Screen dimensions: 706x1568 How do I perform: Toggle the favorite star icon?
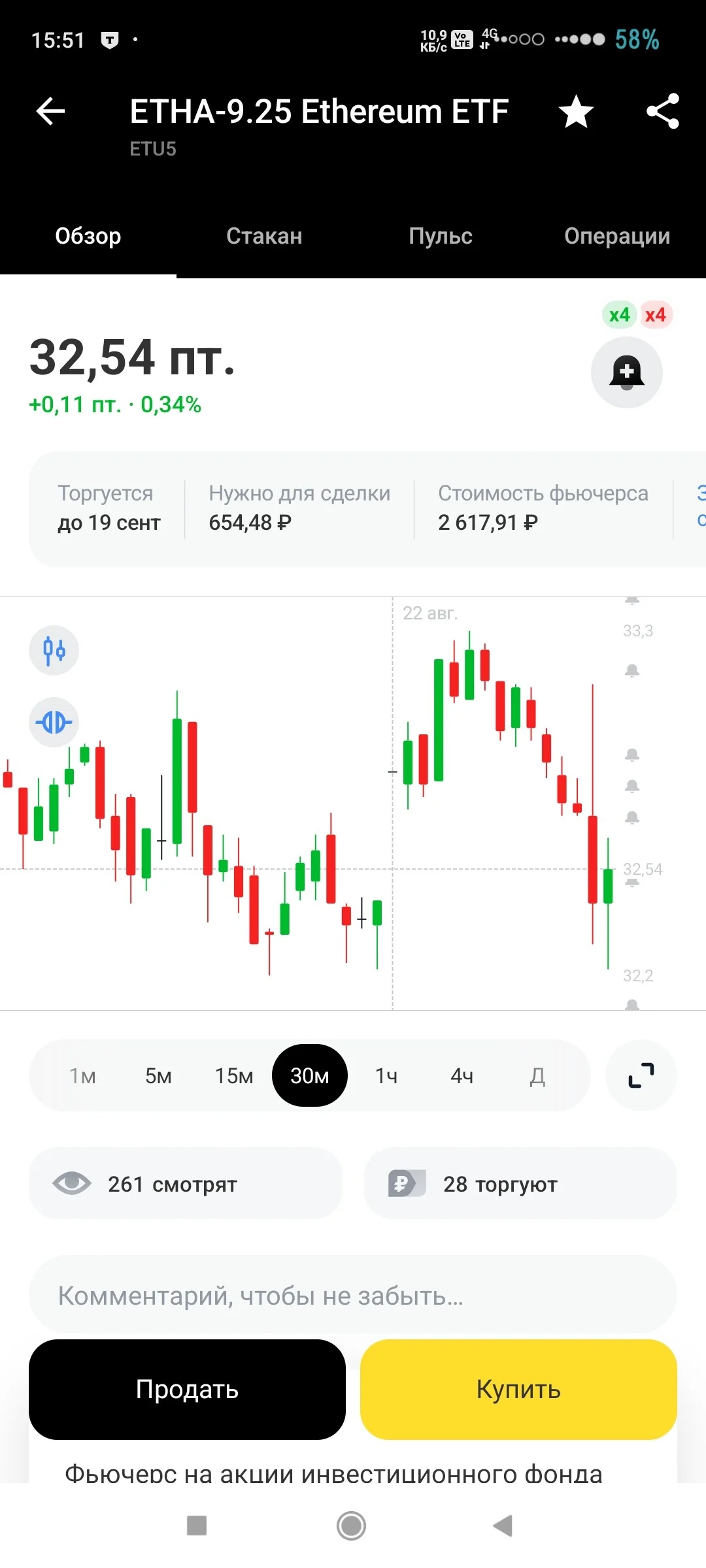tap(576, 111)
